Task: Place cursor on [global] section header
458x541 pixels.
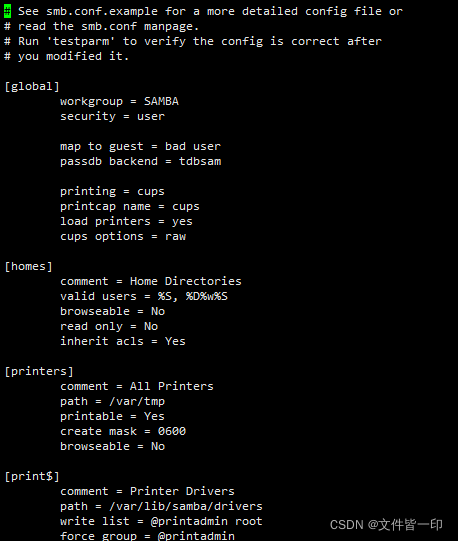Action: (x=32, y=86)
